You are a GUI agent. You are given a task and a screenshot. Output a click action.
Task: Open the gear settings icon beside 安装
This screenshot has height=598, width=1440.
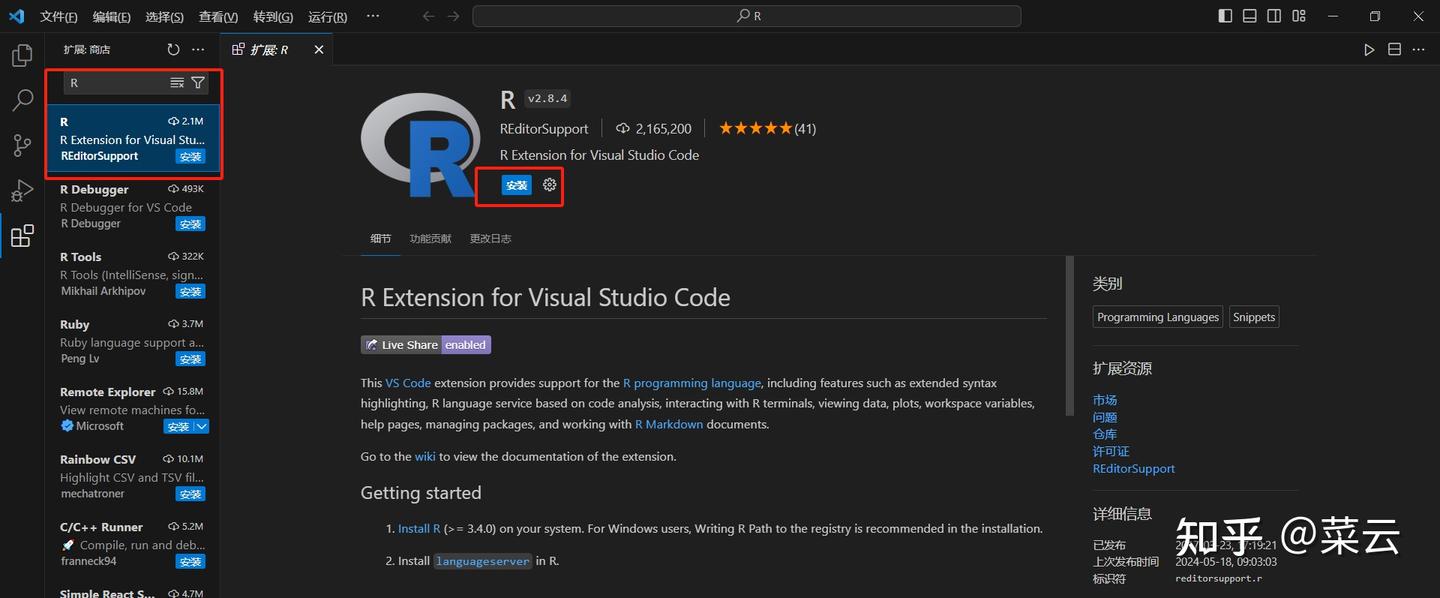point(549,184)
